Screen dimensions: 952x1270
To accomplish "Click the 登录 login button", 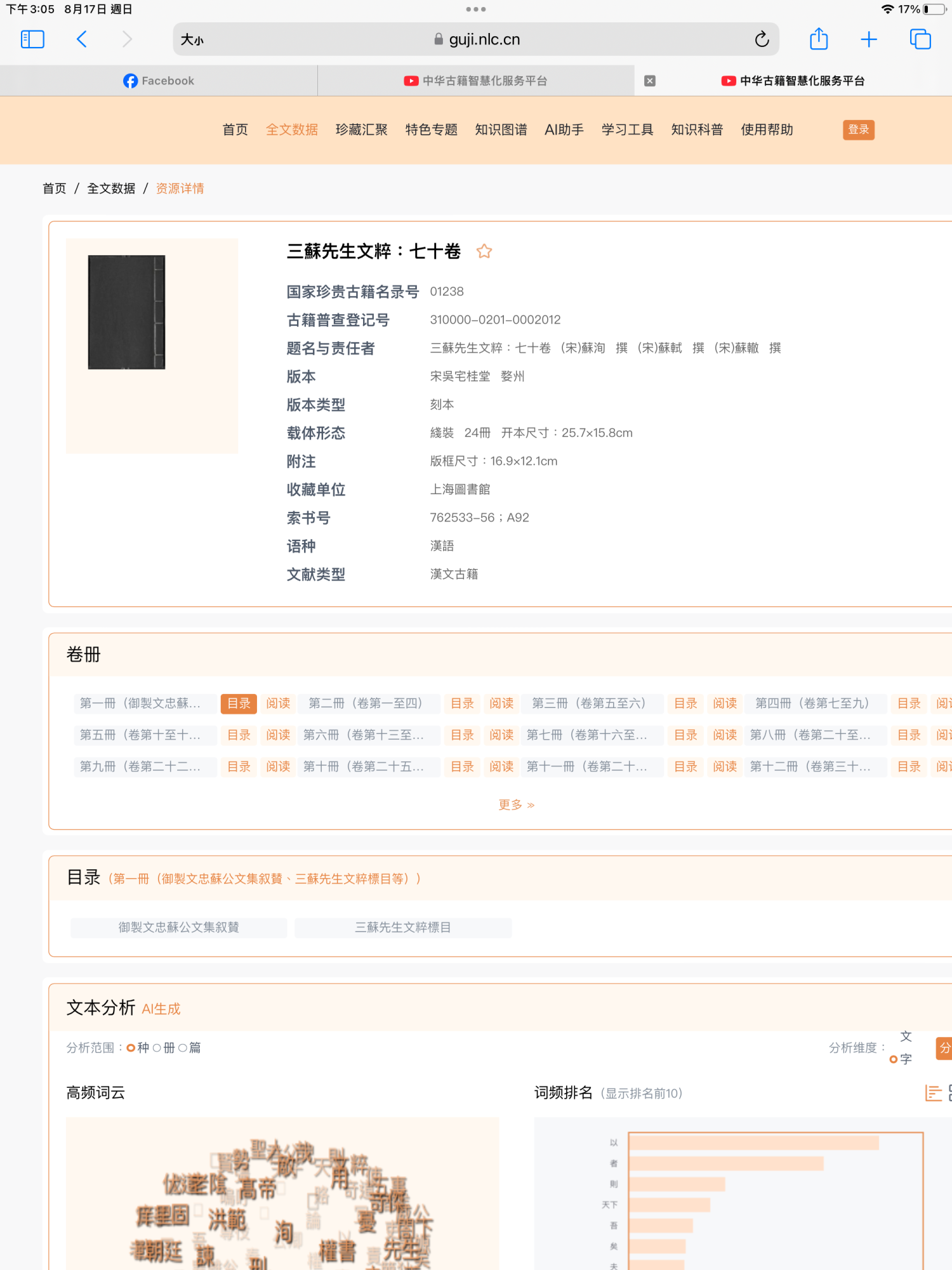I will 858,130.
